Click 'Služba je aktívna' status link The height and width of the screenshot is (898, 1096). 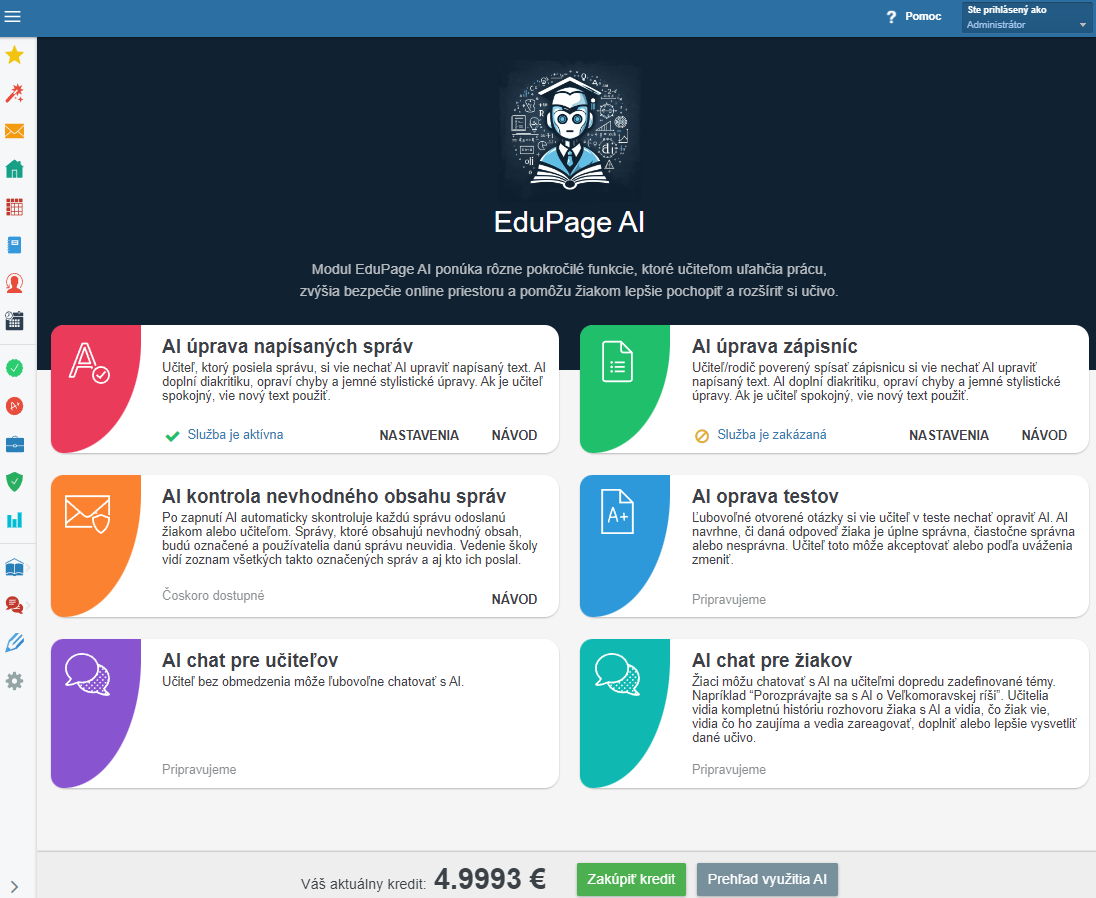236,435
